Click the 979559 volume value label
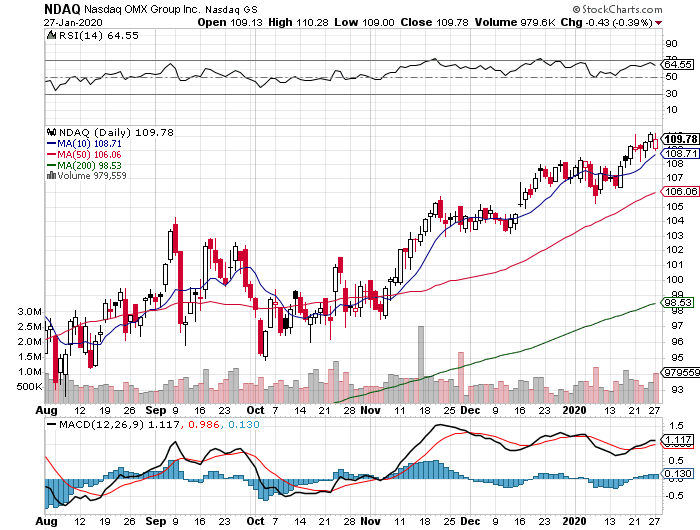The width and height of the screenshot is (700, 530). (679, 373)
